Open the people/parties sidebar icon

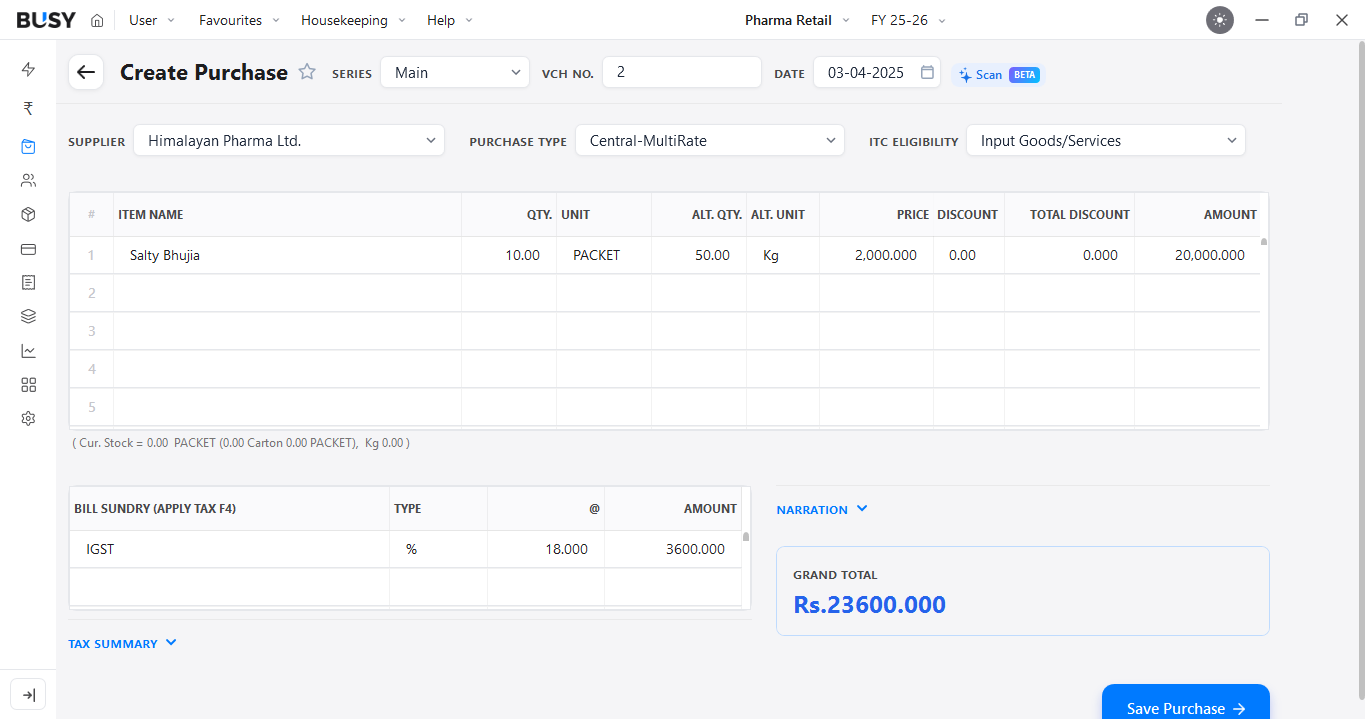pos(28,180)
